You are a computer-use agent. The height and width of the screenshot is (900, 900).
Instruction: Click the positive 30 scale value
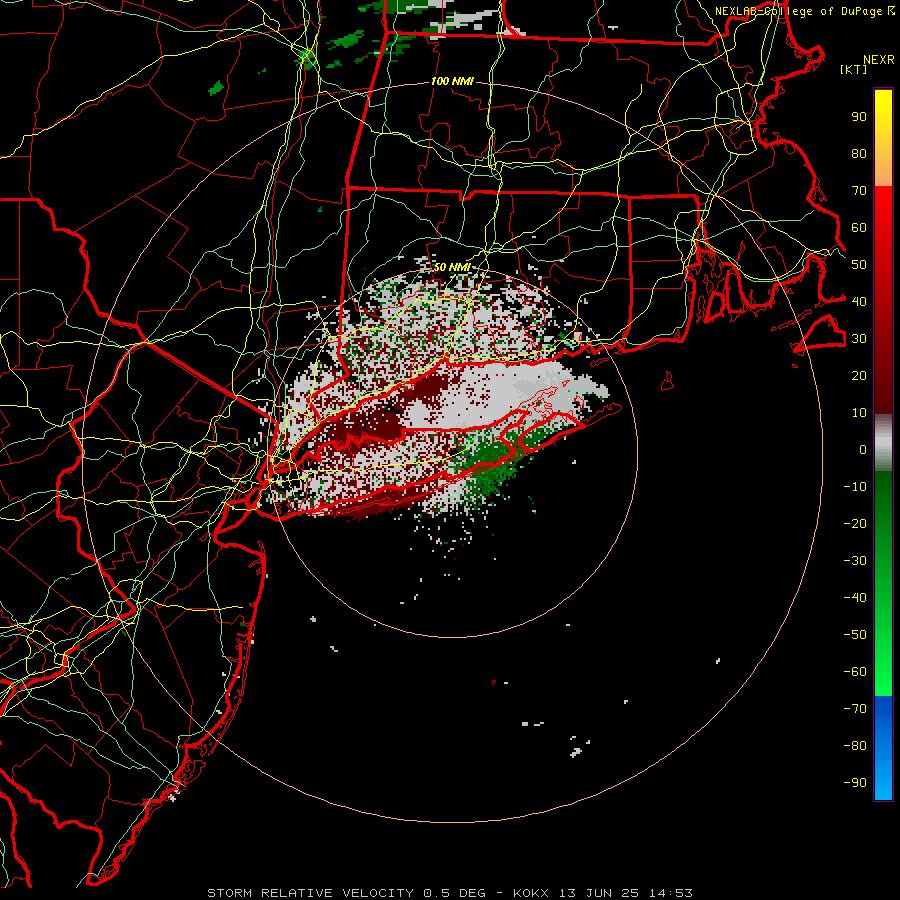tap(859, 339)
